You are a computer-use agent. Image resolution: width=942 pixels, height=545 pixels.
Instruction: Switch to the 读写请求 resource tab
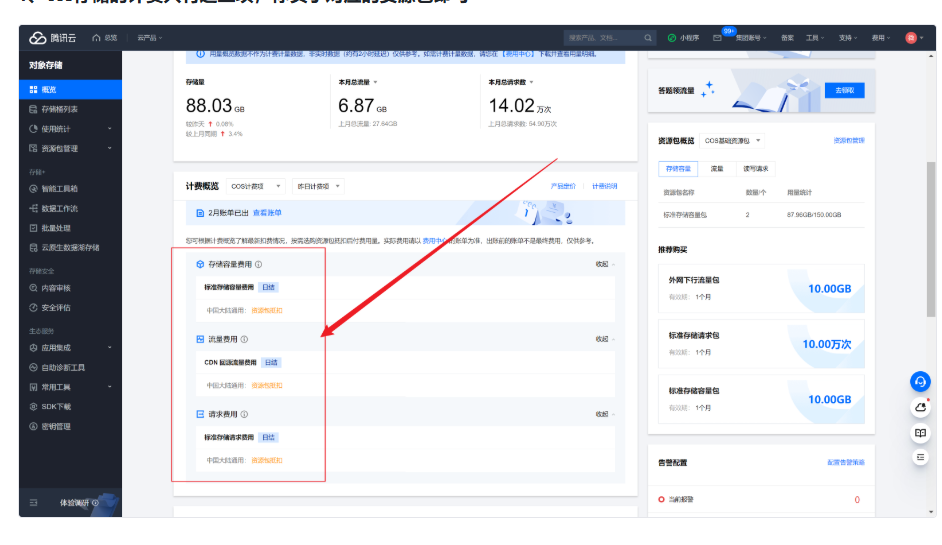point(756,169)
